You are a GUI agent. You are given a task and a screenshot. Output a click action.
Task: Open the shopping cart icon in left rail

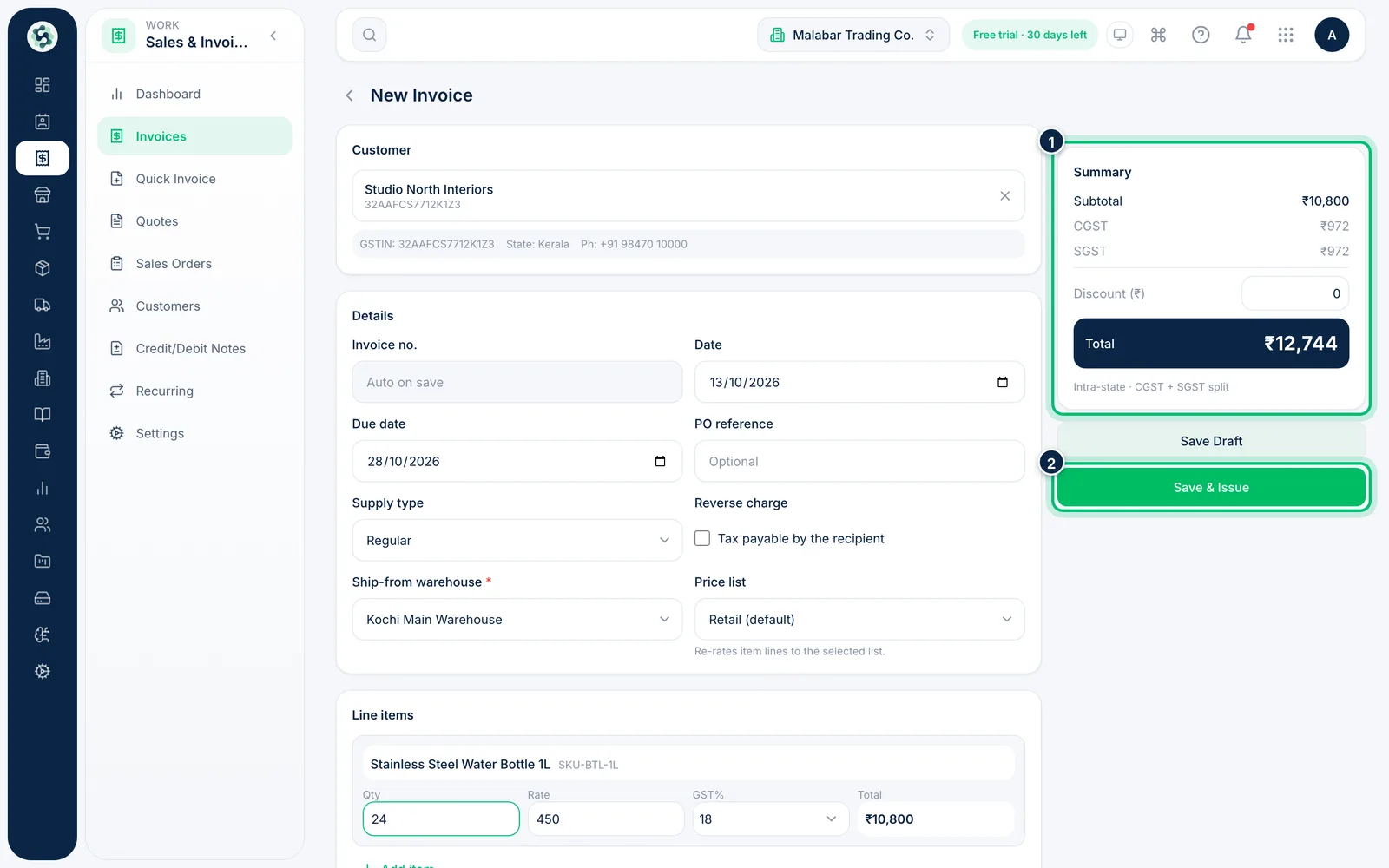pyautogui.click(x=43, y=232)
